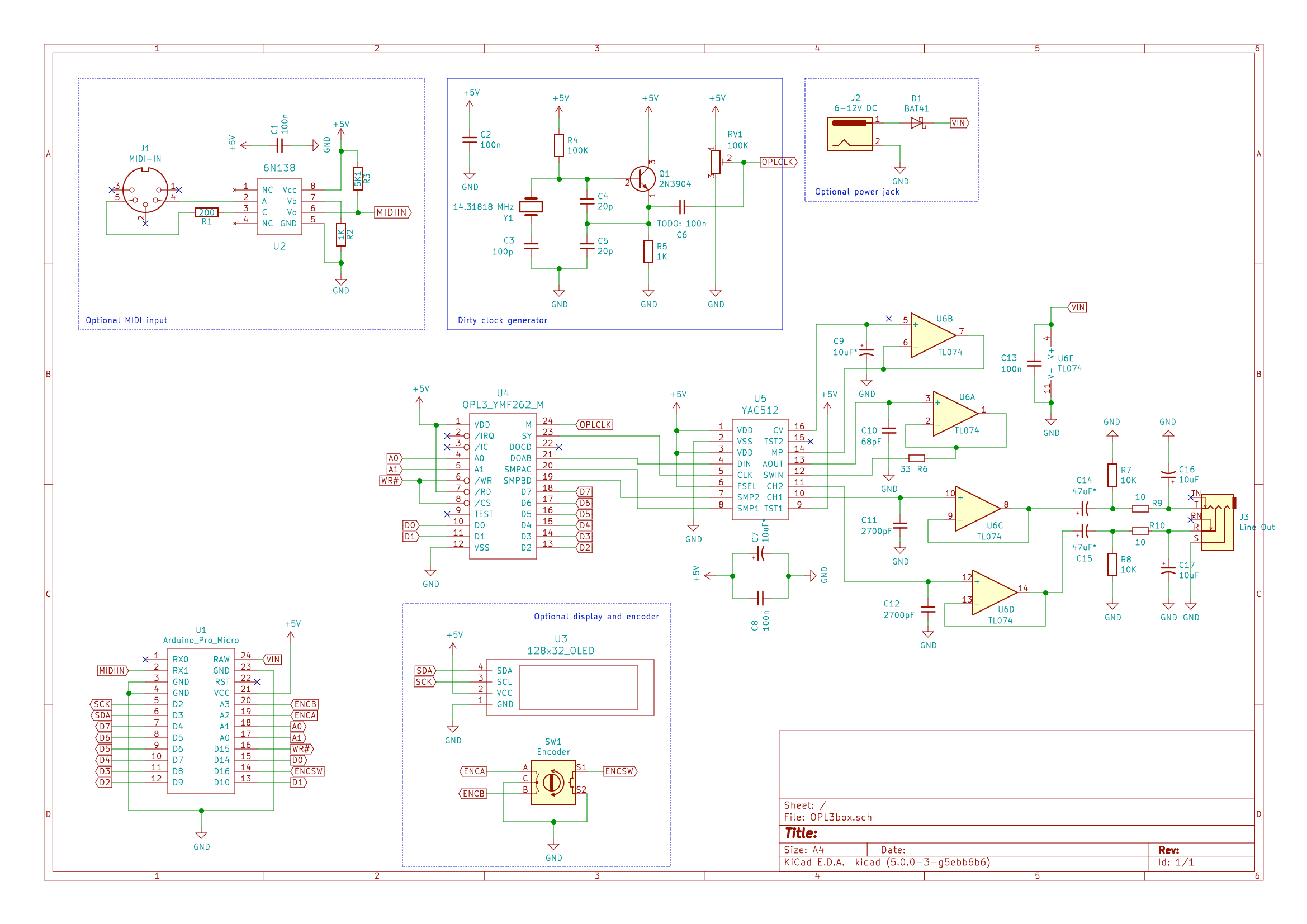1307x924 pixels.
Task: Select the U6A op-amp triangle
Action: tap(955, 414)
